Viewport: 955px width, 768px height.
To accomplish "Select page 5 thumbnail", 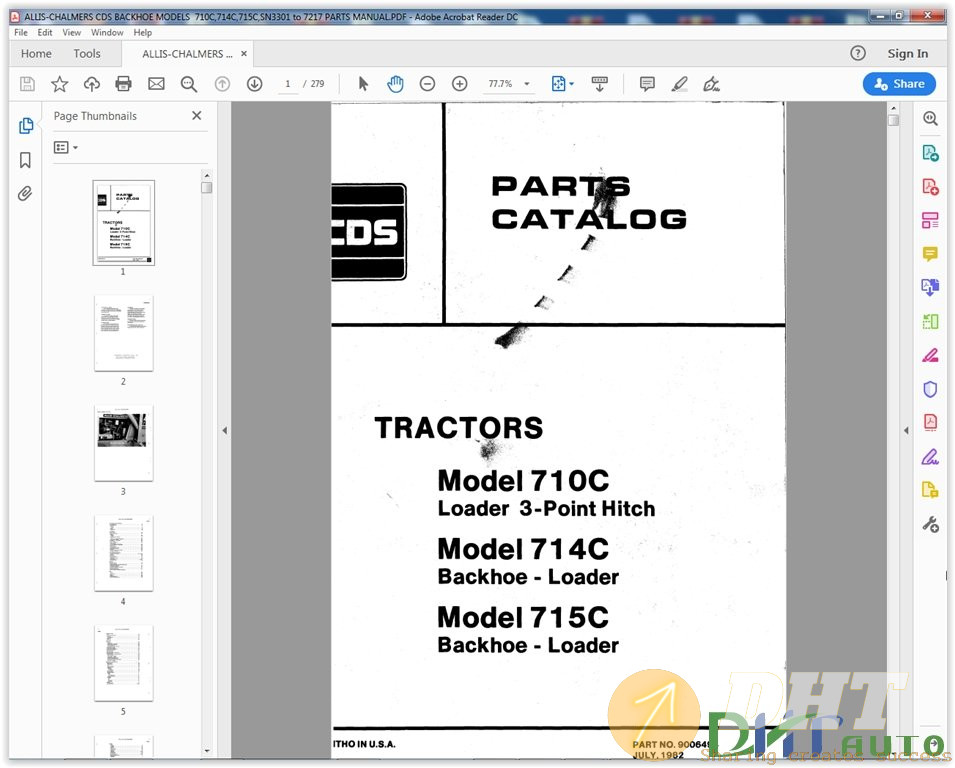I will (x=124, y=663).
